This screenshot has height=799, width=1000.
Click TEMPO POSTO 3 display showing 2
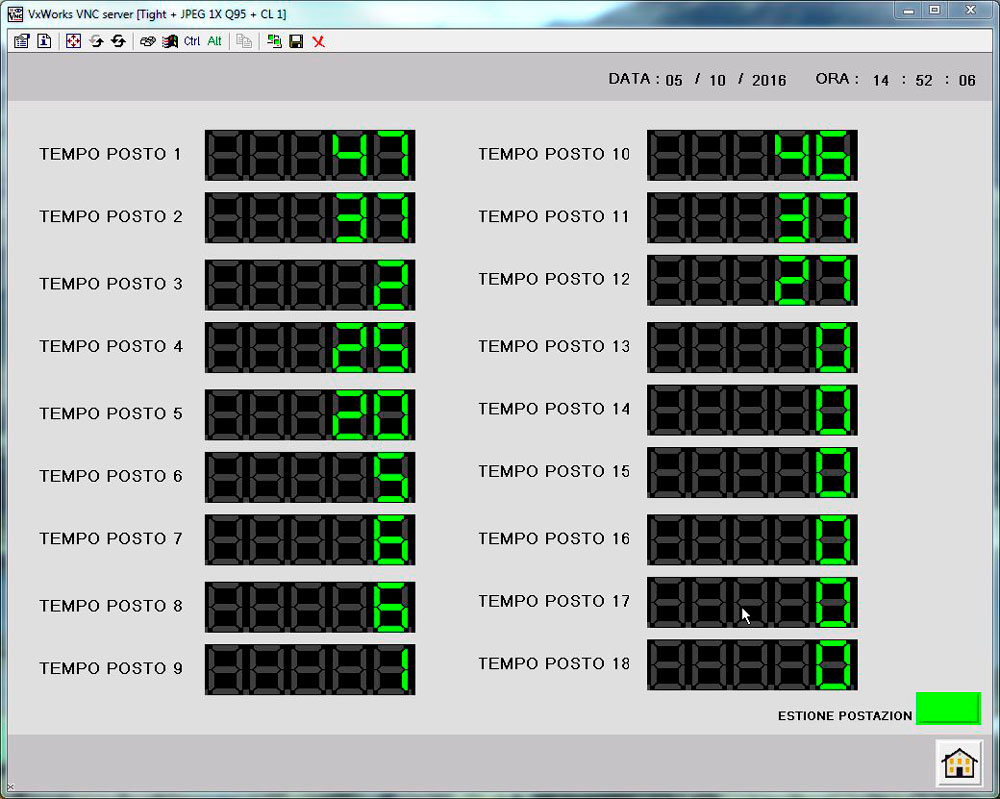(x=310, y=284)
